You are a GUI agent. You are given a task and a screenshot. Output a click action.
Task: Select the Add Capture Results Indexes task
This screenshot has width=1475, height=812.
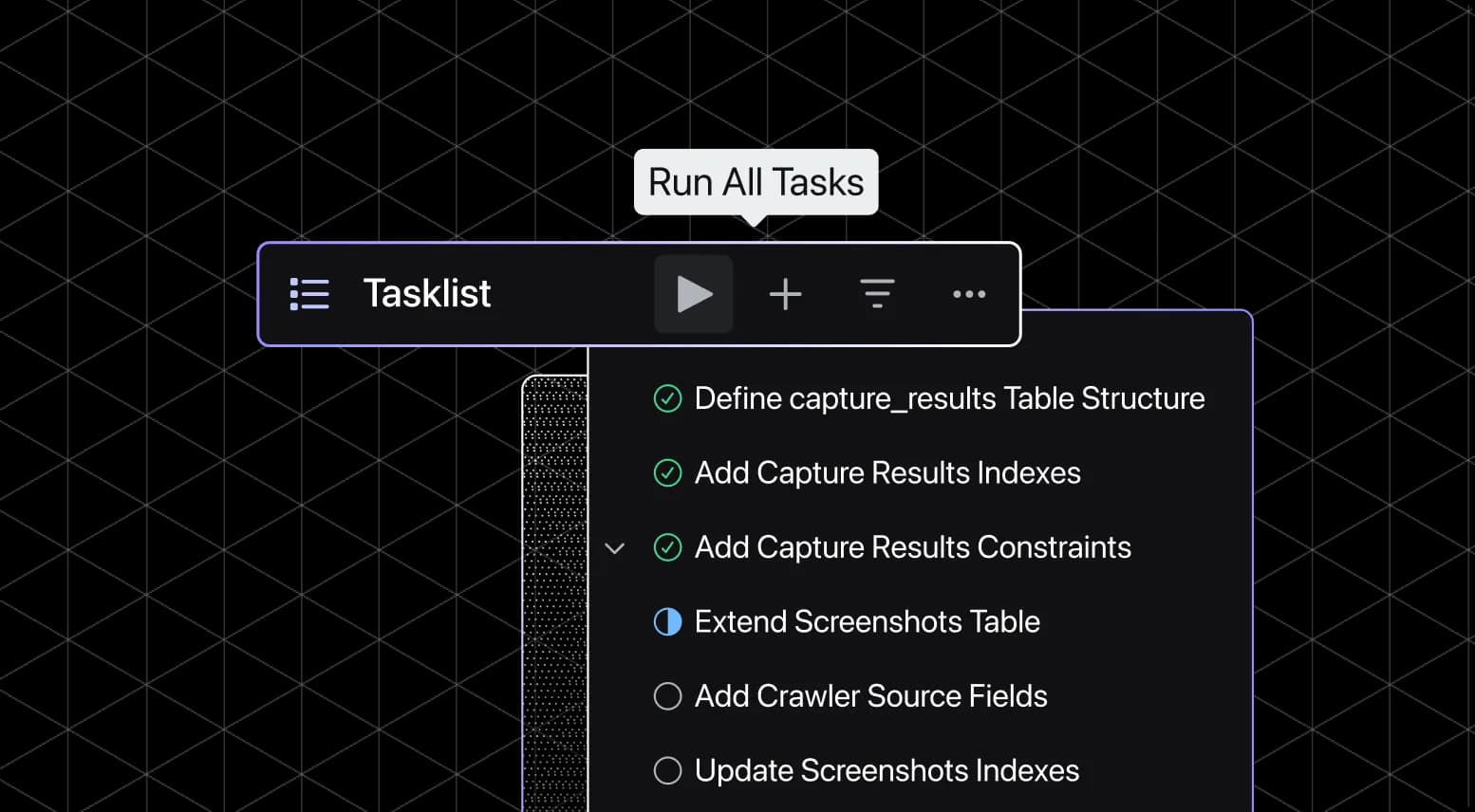tap(887, 472)
